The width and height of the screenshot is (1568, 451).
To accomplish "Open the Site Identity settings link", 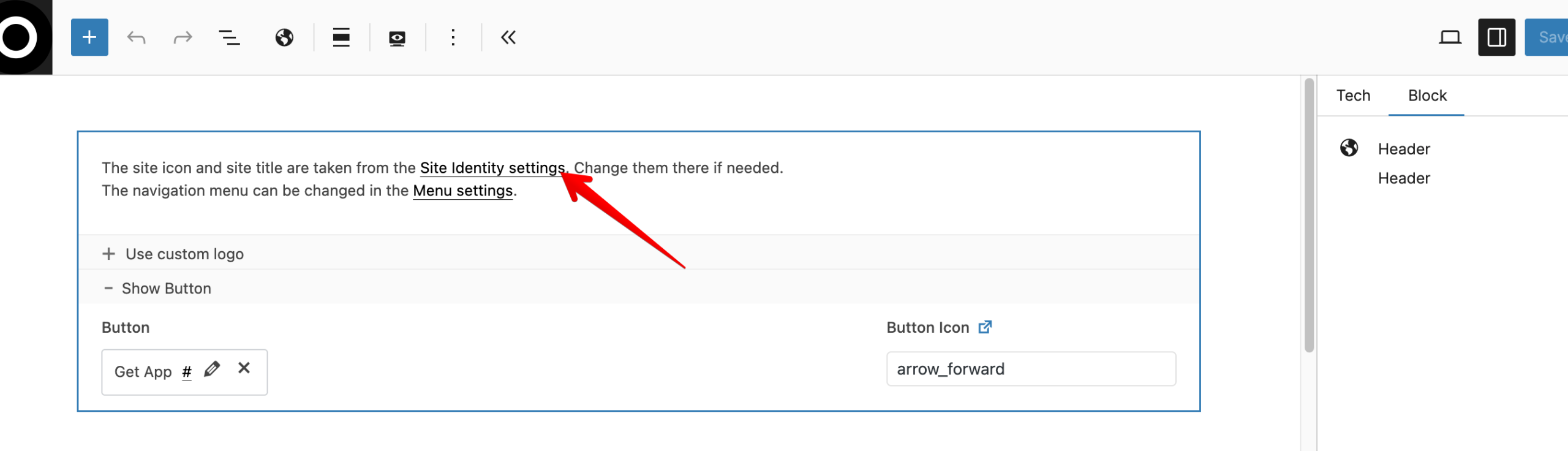I will (x=492, y=168).
